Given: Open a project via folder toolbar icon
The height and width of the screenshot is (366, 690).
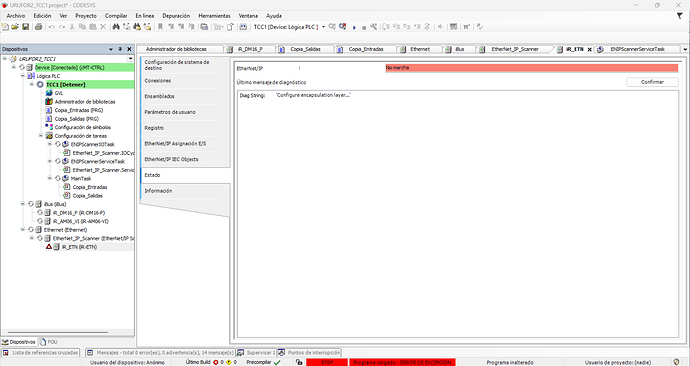Looking at the screenshot, I should click(x=15, y=27).
